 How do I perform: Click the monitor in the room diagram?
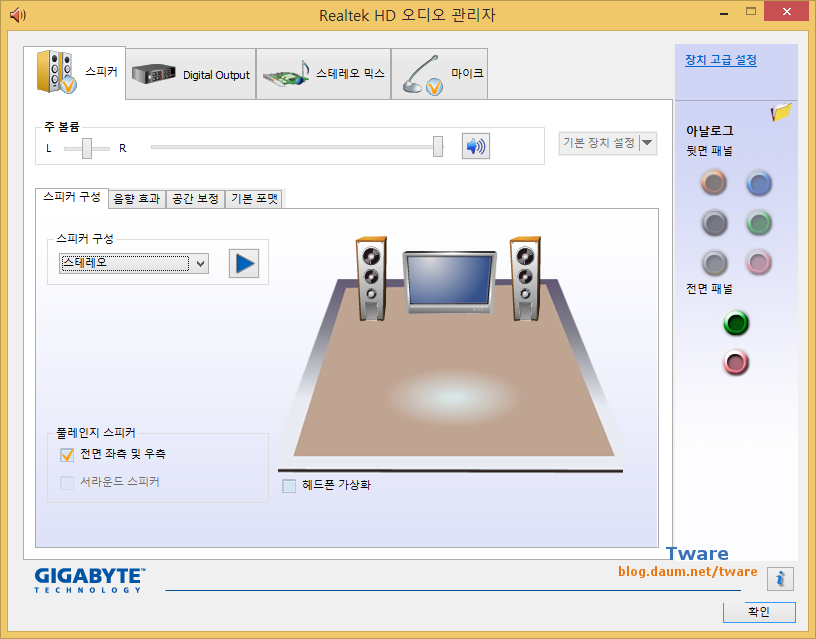click(x=450, y=282)
